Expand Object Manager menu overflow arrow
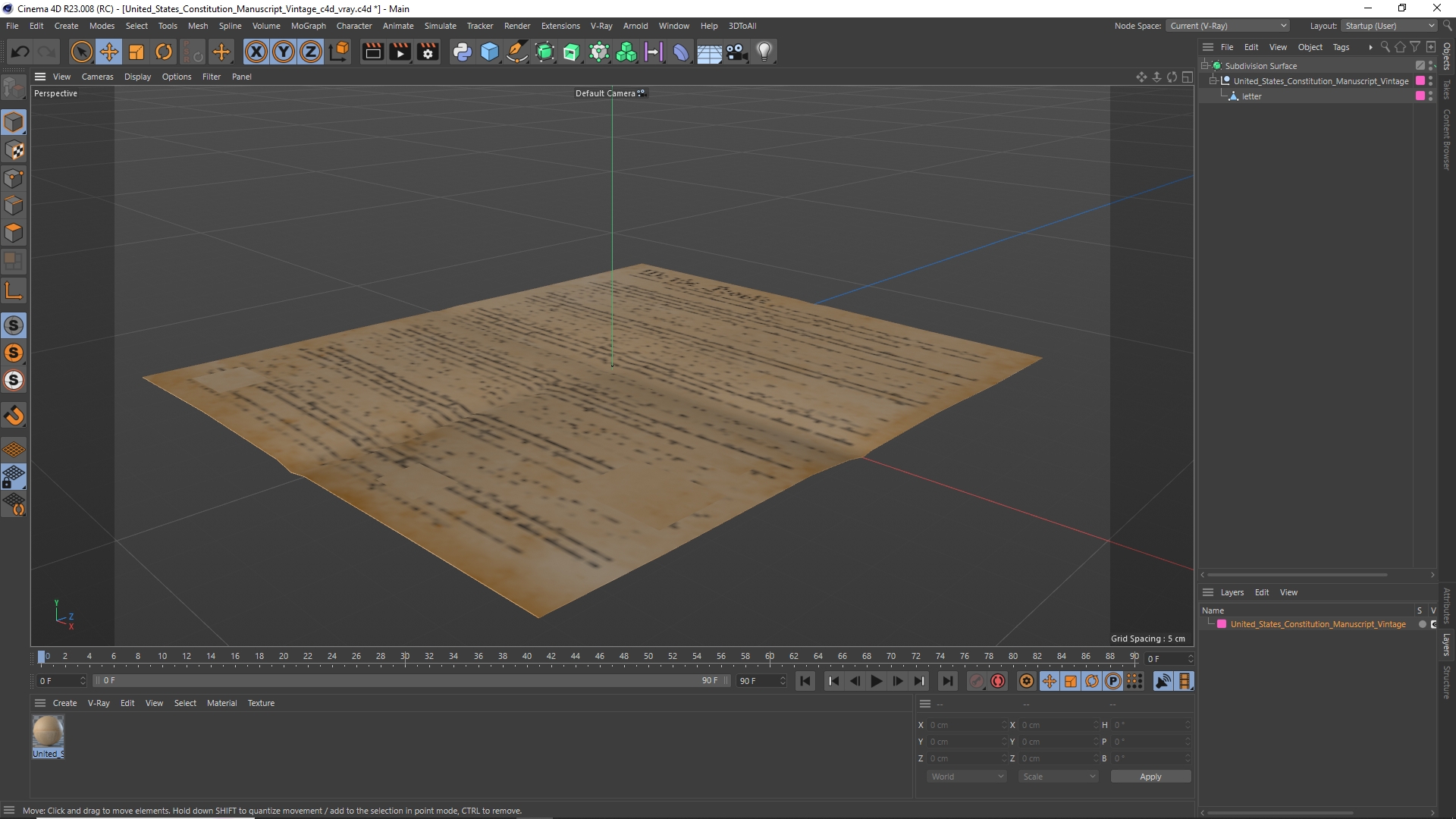Viewport: 1456px width, 819px height. 1370,47
